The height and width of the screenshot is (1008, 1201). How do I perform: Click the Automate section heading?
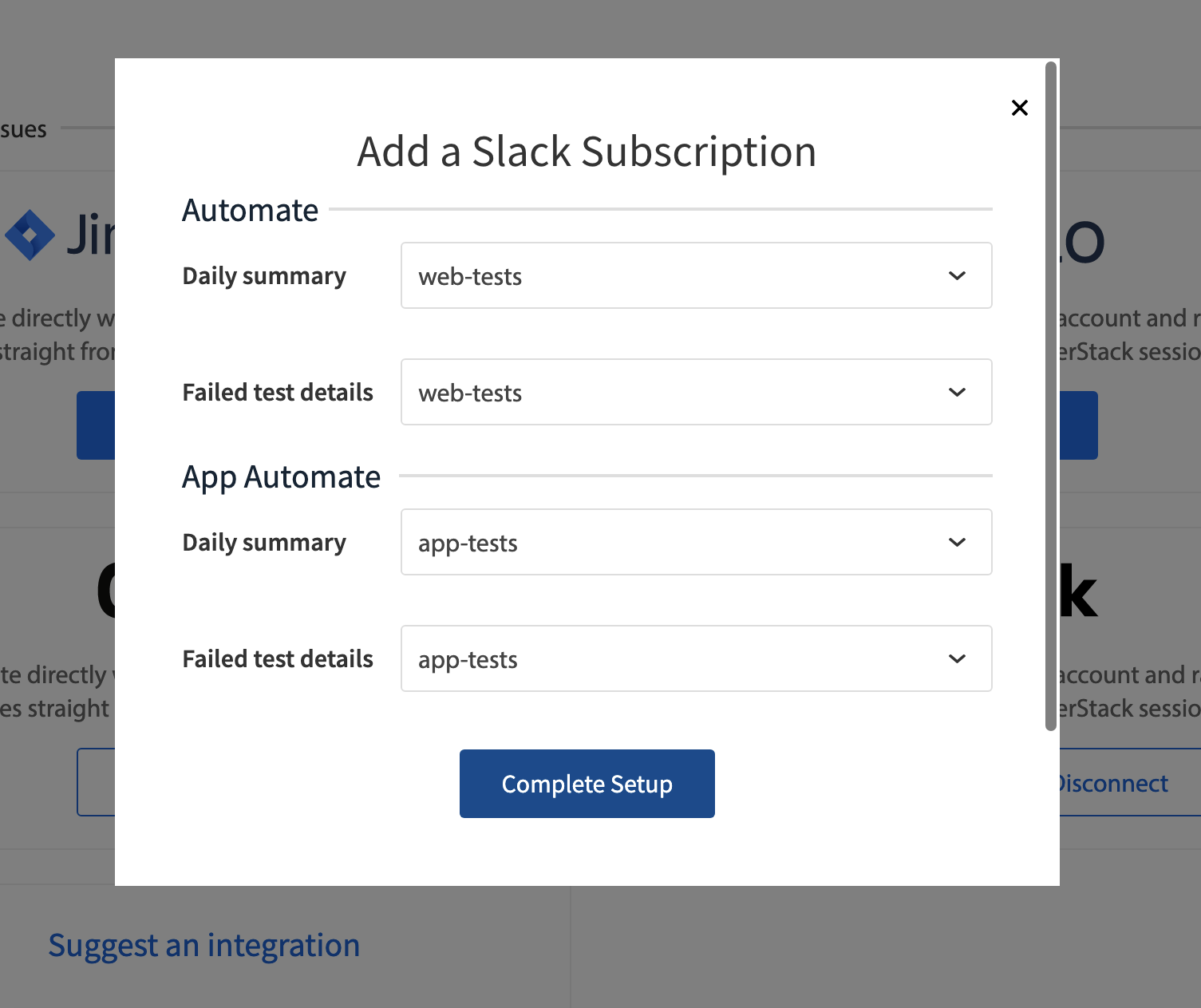tap(251, 211)
